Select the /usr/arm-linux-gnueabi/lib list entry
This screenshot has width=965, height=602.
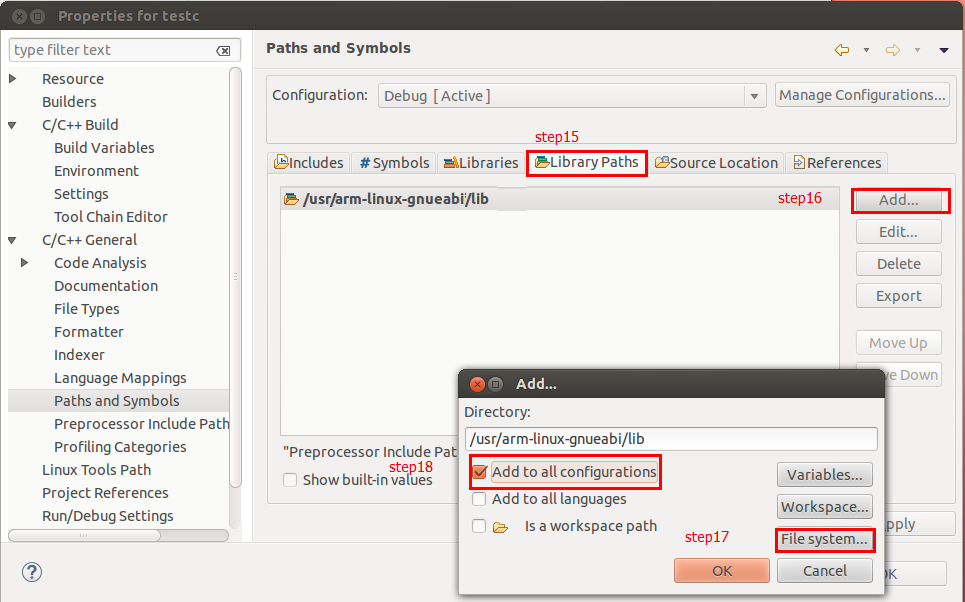point(559,199)
